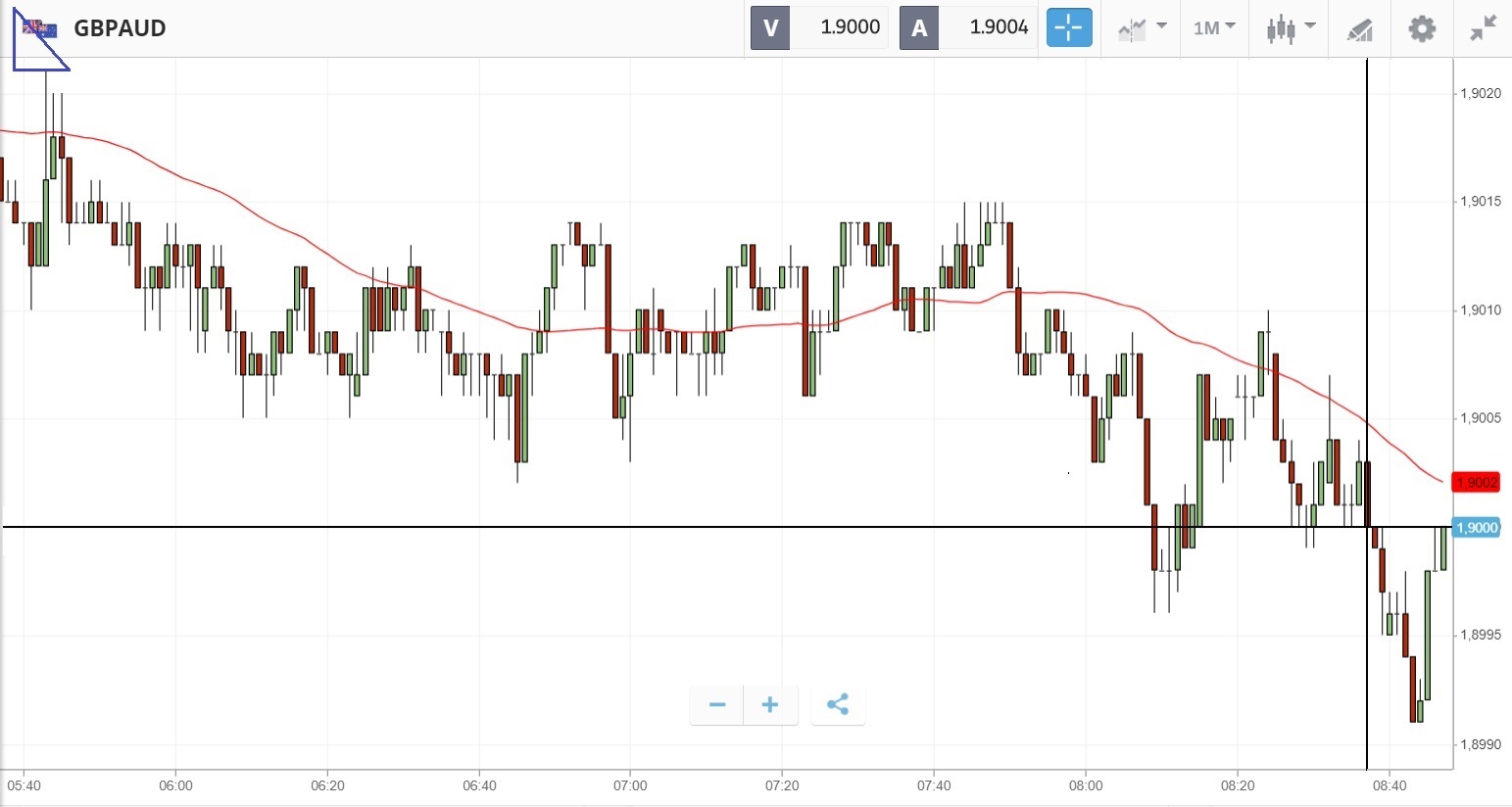Click the A buy button
The height and width of the screenshot is (807, 1512).
[x=919, y=27]
